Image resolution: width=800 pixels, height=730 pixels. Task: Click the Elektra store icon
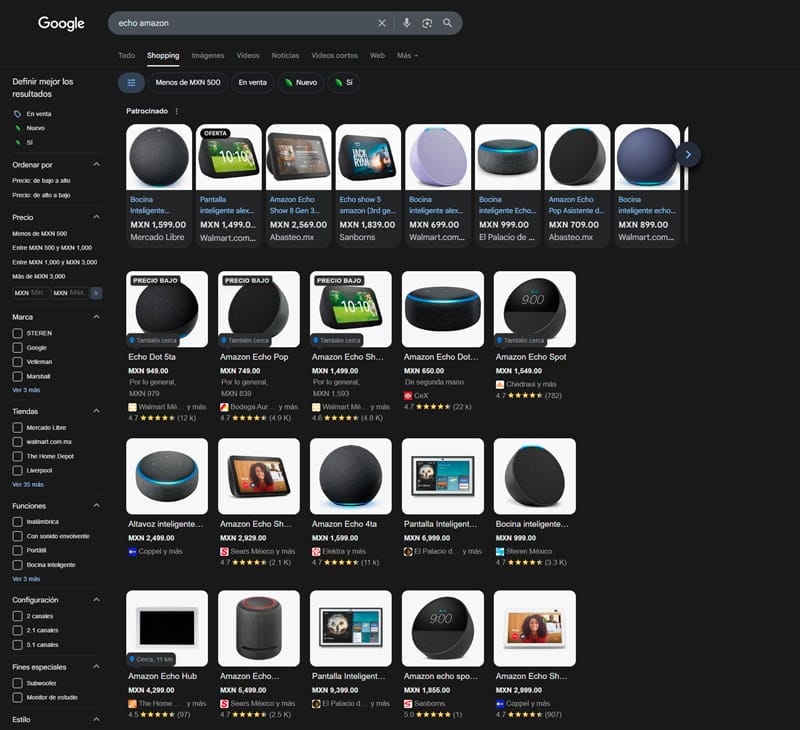[316, 551]
